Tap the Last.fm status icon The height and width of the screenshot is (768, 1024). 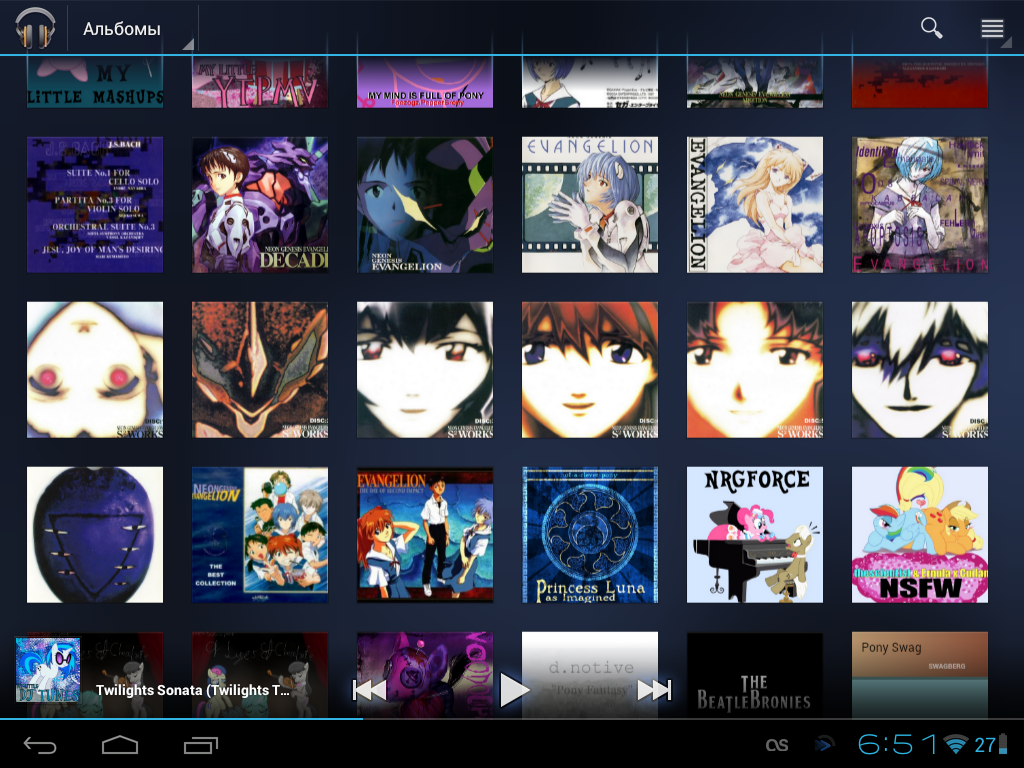(776, 744)
